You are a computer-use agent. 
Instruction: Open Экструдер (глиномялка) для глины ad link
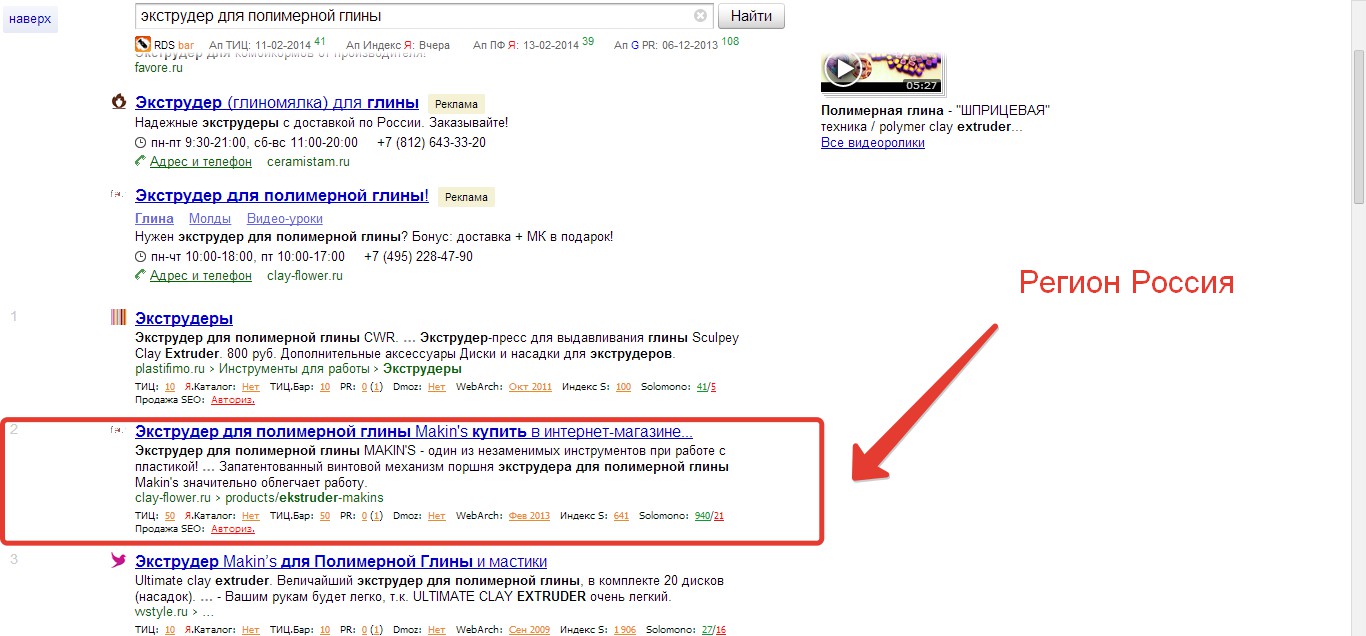(277, 102)
